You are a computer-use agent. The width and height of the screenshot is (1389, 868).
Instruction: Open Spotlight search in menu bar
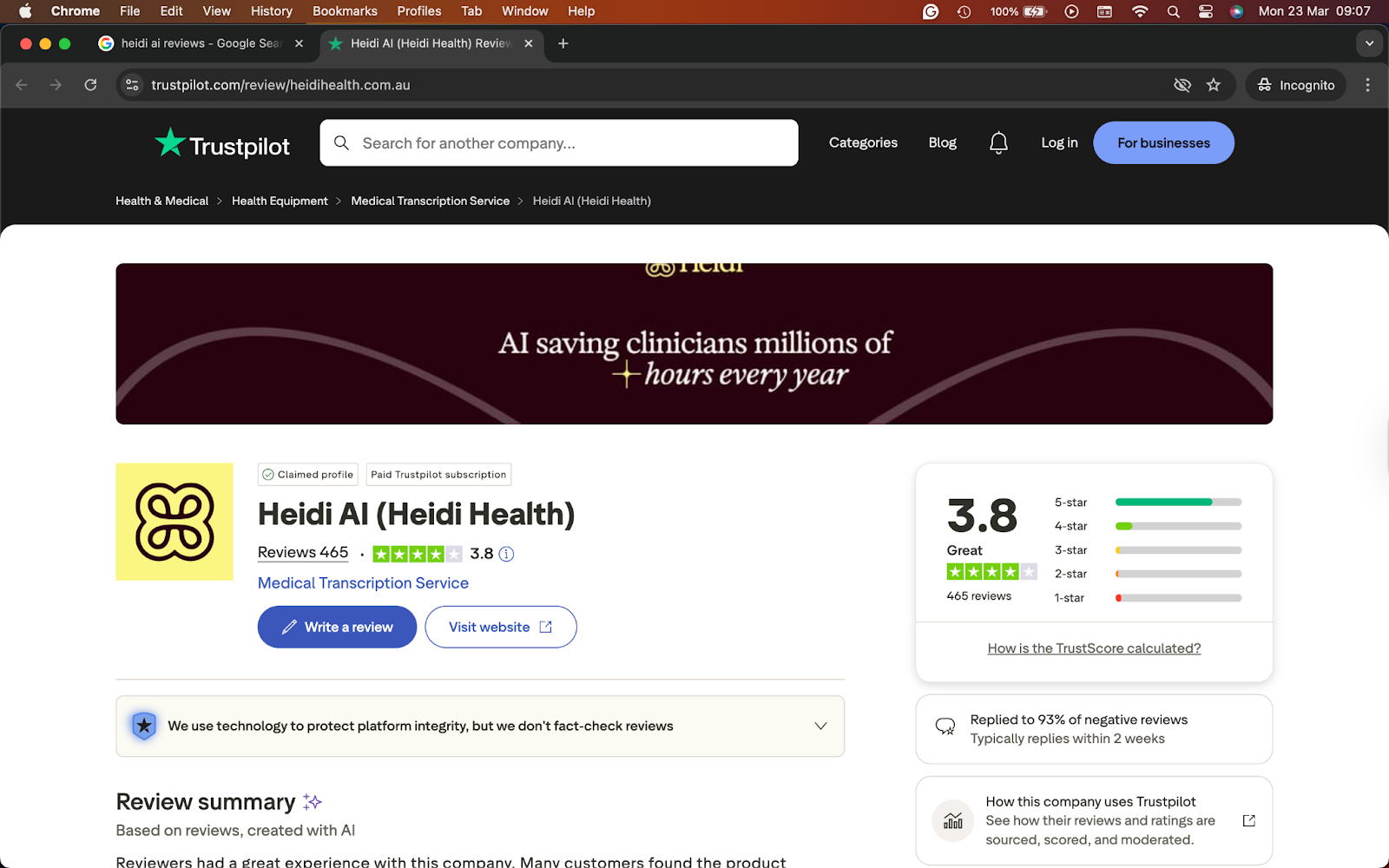(x=1173, y=11)
